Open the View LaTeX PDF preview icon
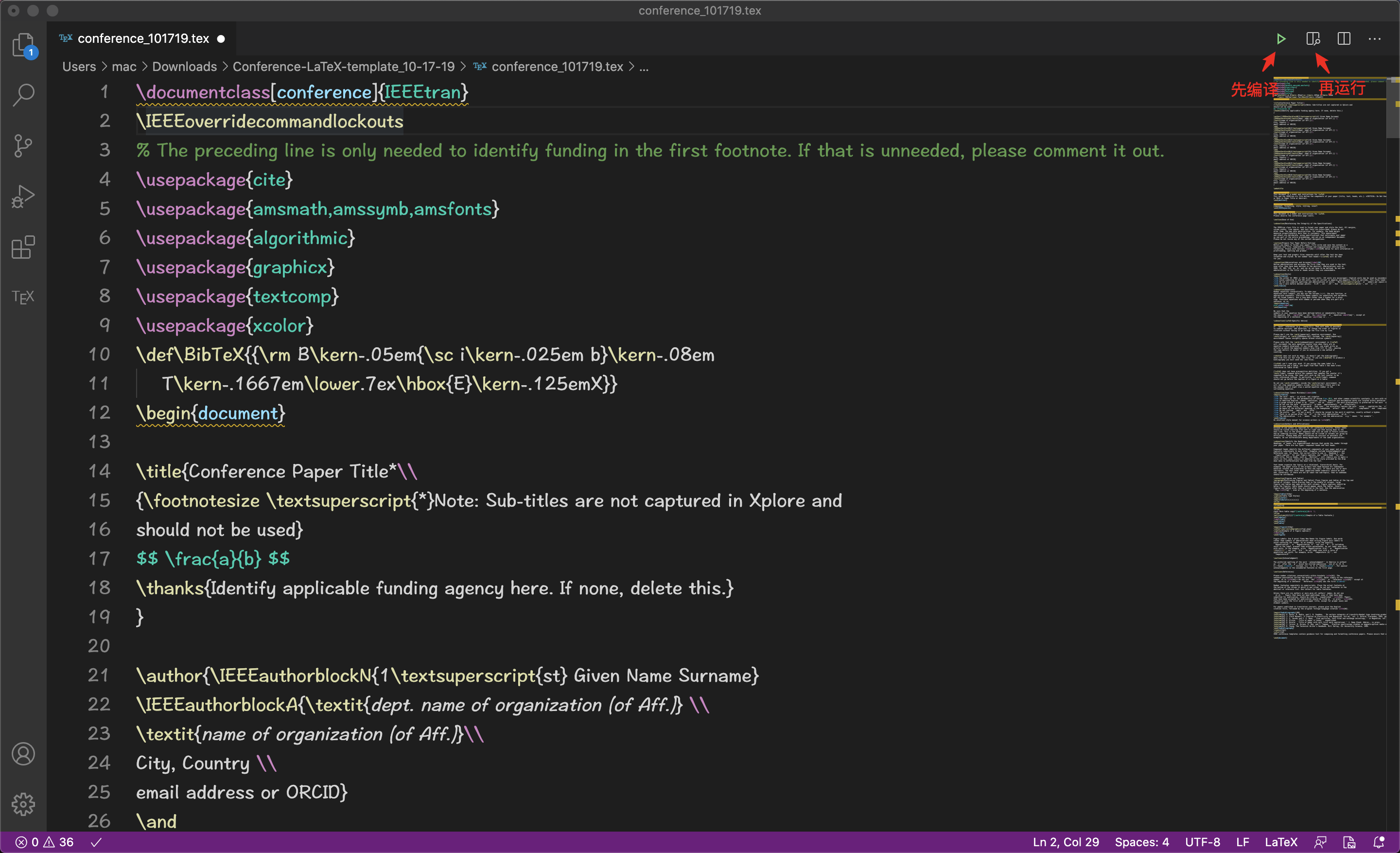 point(1313,38)
